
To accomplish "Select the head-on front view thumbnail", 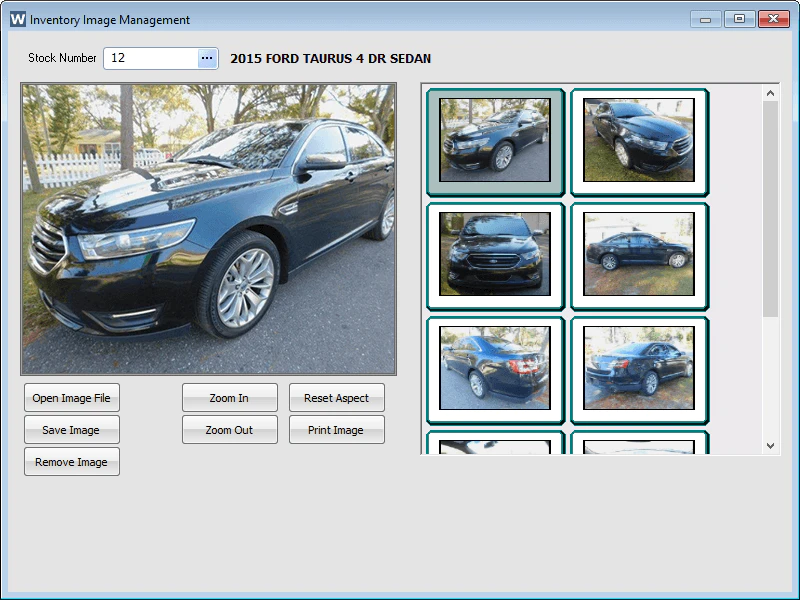I will [x=495, y=256].
